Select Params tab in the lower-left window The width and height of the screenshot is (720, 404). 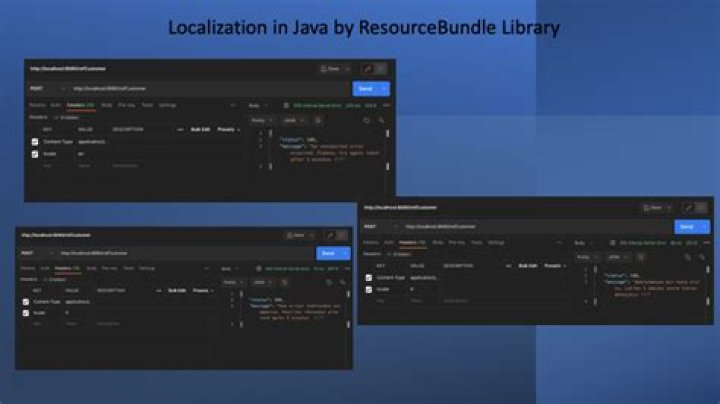(28, 268)
